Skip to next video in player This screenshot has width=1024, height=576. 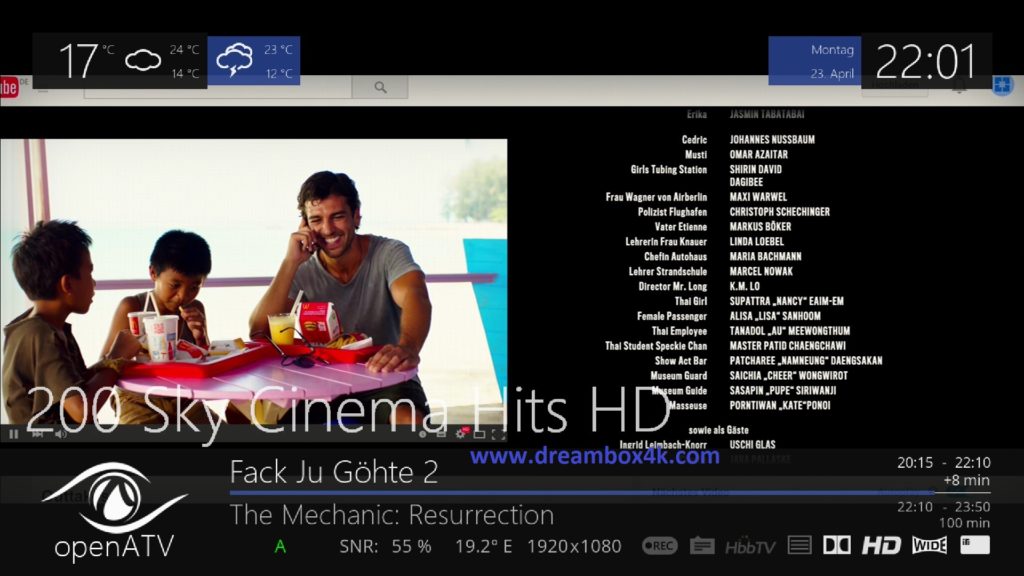pyautogui.click(x=37, y=434)
